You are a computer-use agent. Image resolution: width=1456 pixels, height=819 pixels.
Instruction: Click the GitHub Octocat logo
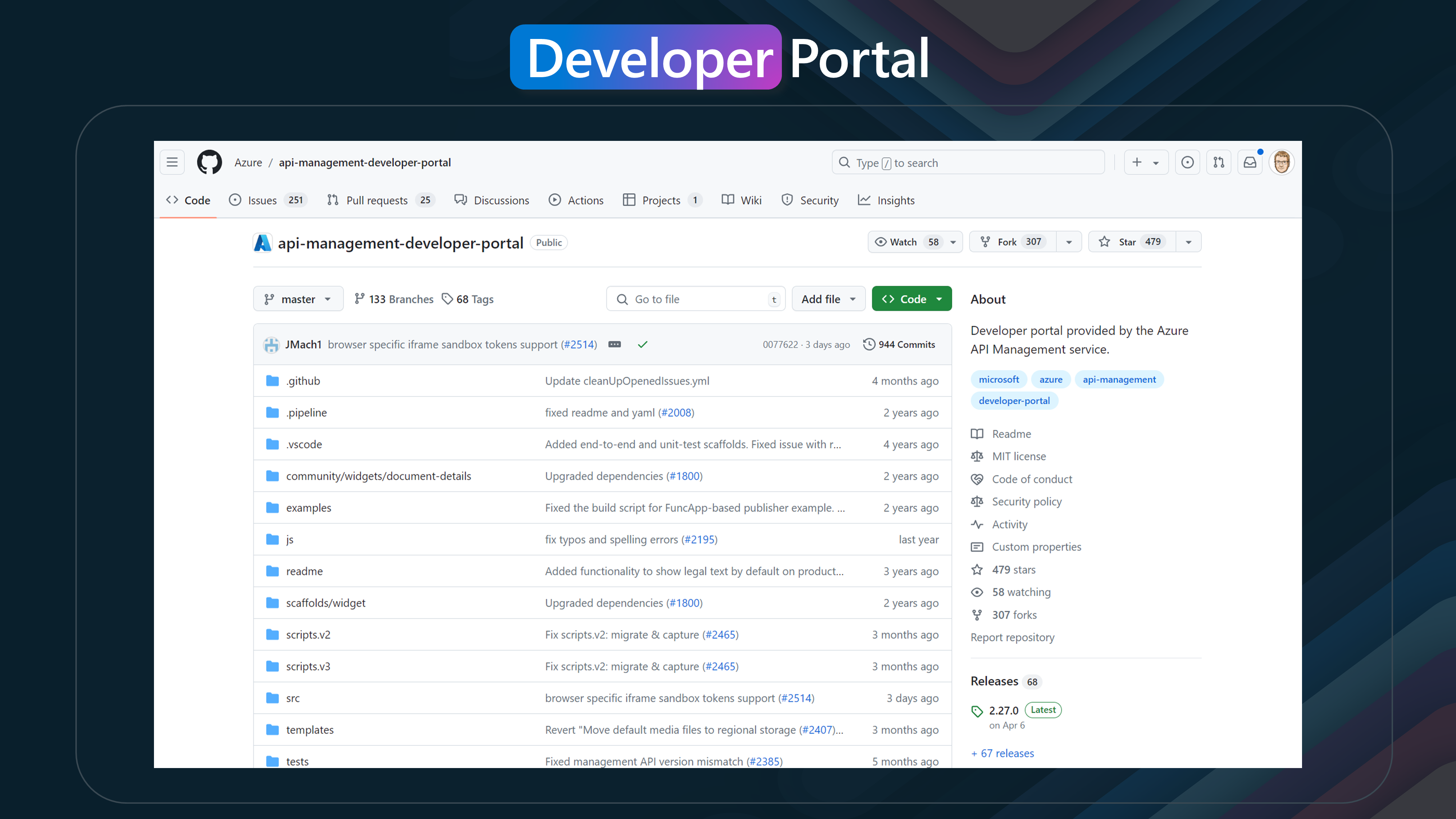209,162
